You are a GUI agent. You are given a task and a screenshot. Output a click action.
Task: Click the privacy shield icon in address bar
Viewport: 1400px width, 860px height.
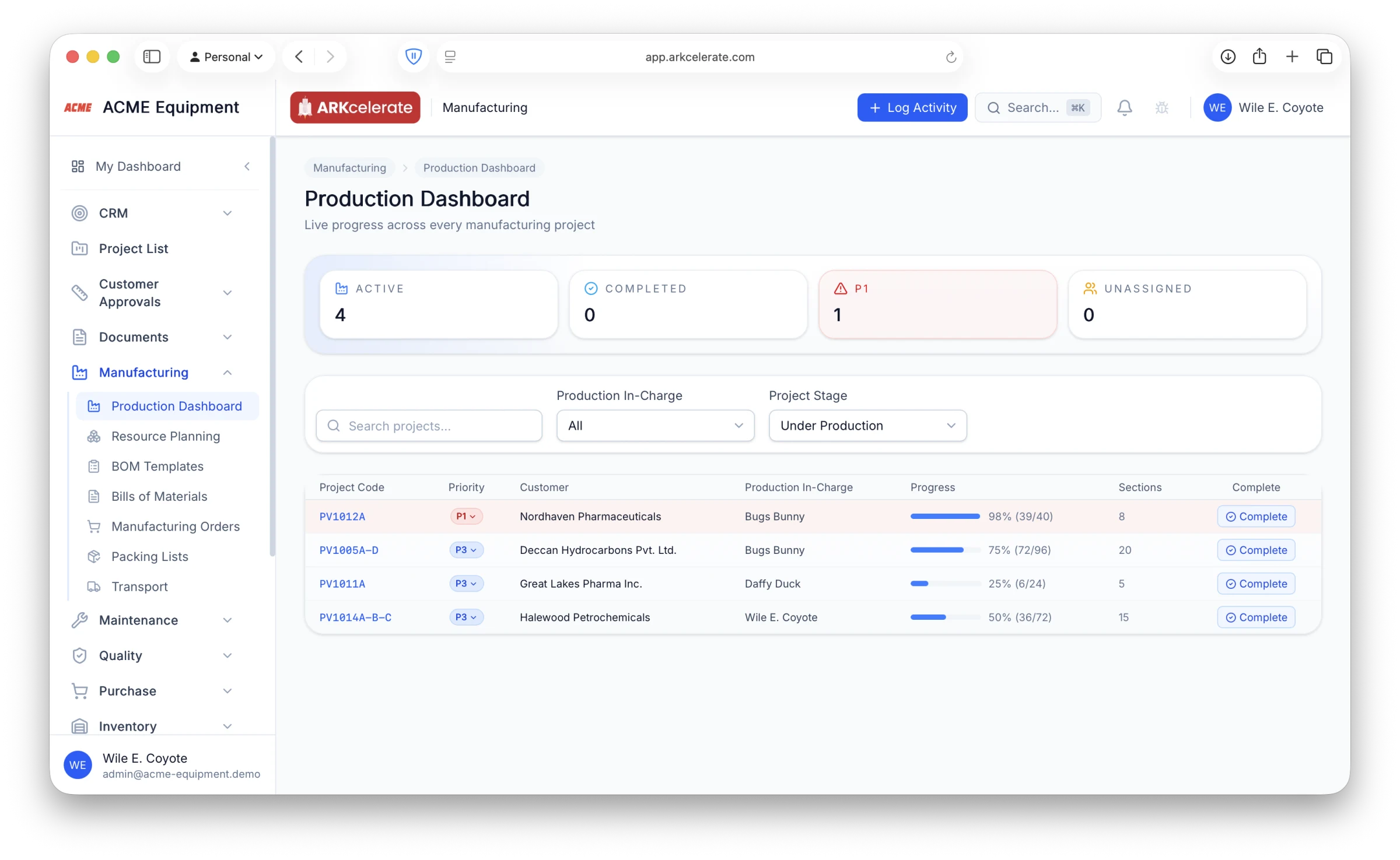click(413, 57)
